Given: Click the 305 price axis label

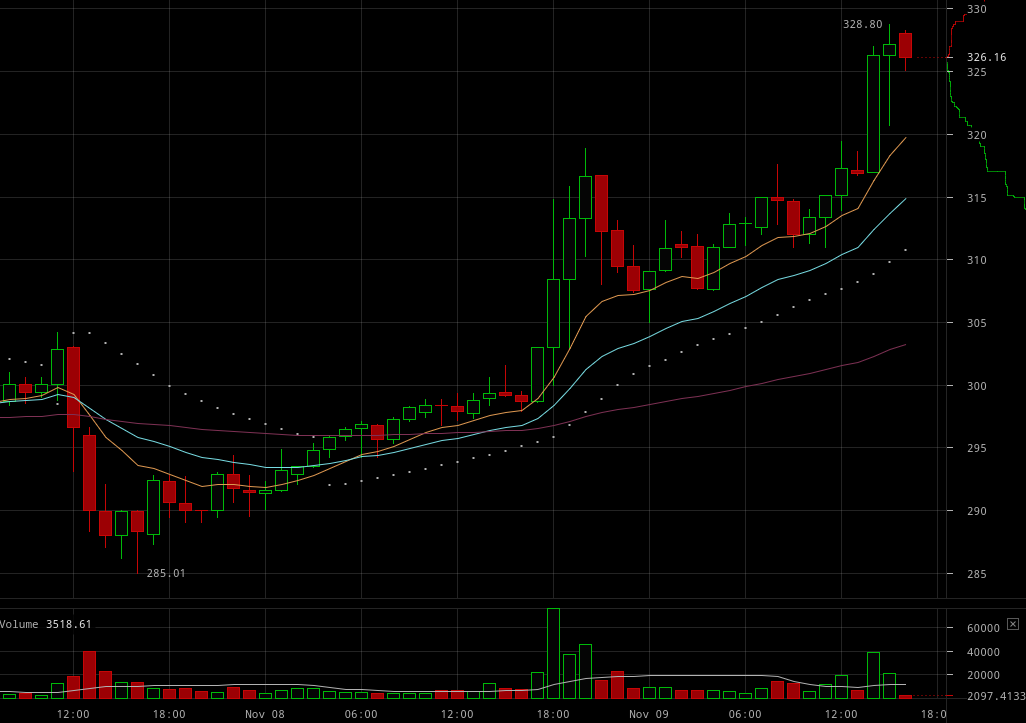Looking at the screenshot, I should pos(976,323).
